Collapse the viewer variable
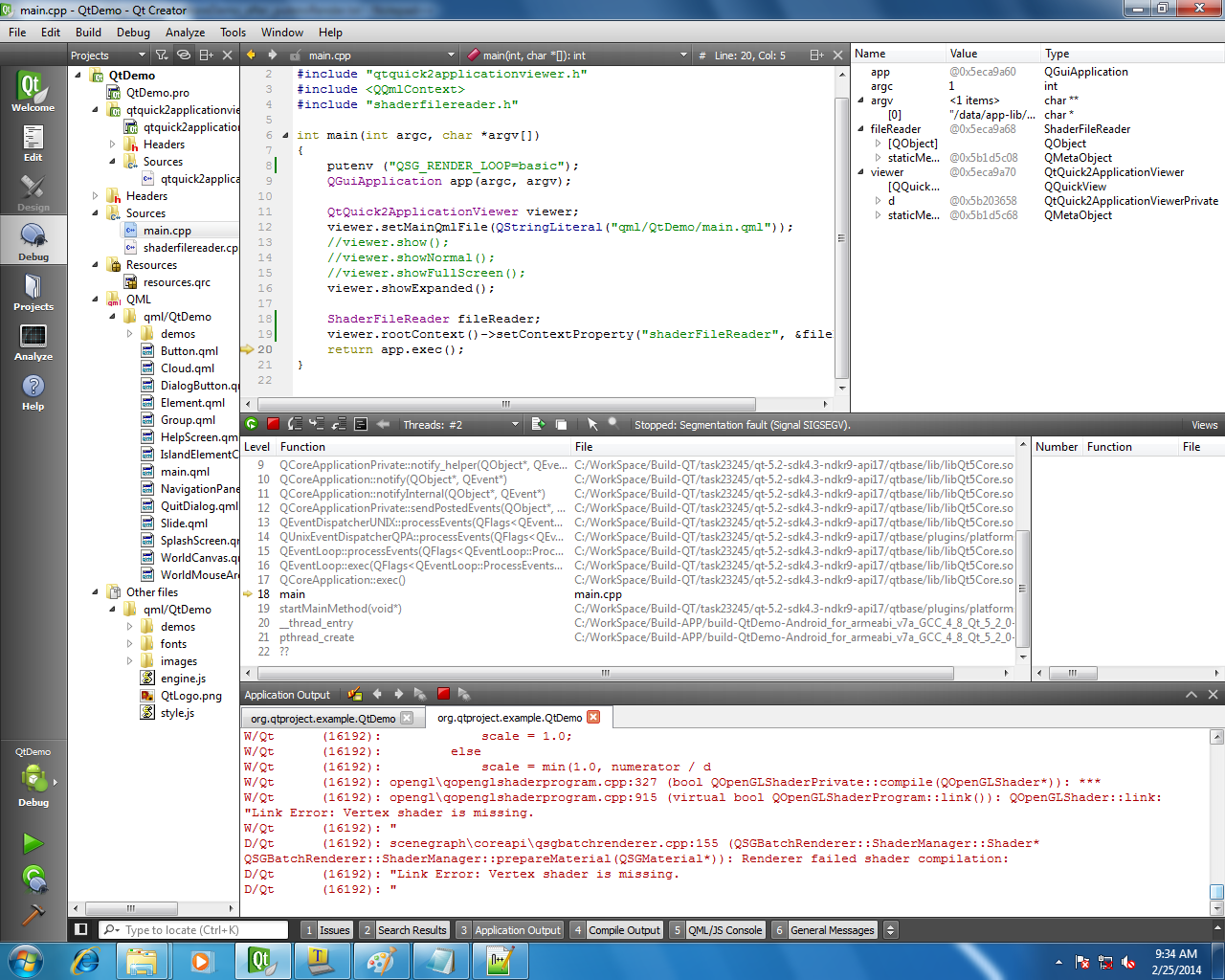Image resolution: width=1225 pixels, height=980 pixels. [x=860, y=172]
